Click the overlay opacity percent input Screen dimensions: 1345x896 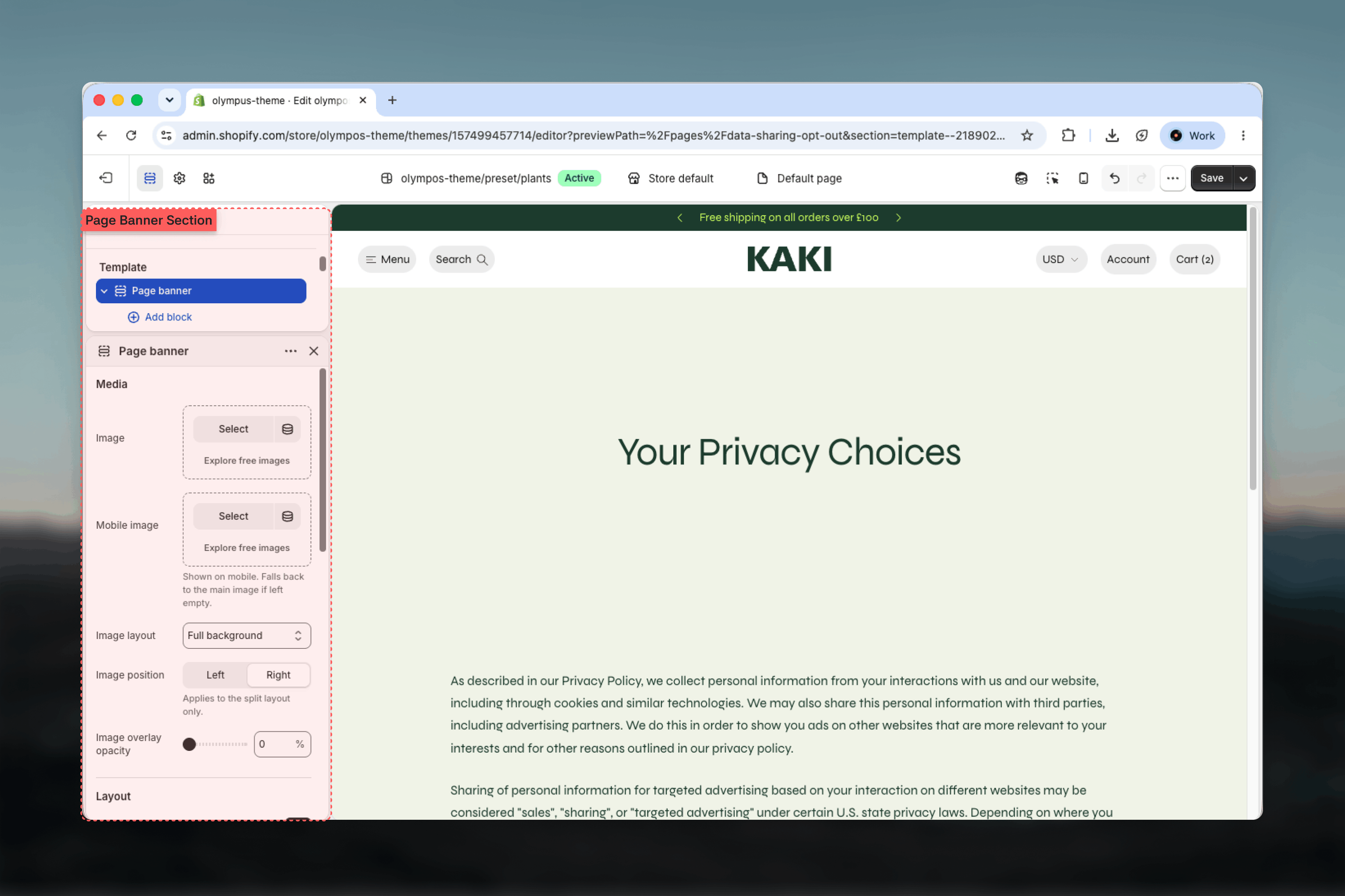pos(283,744)
